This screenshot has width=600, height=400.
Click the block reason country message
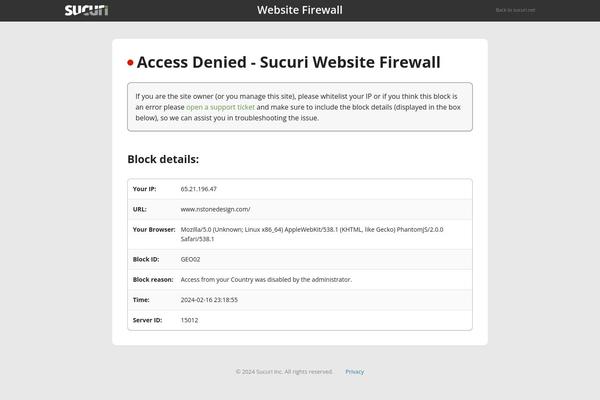(x=266, y=279)
